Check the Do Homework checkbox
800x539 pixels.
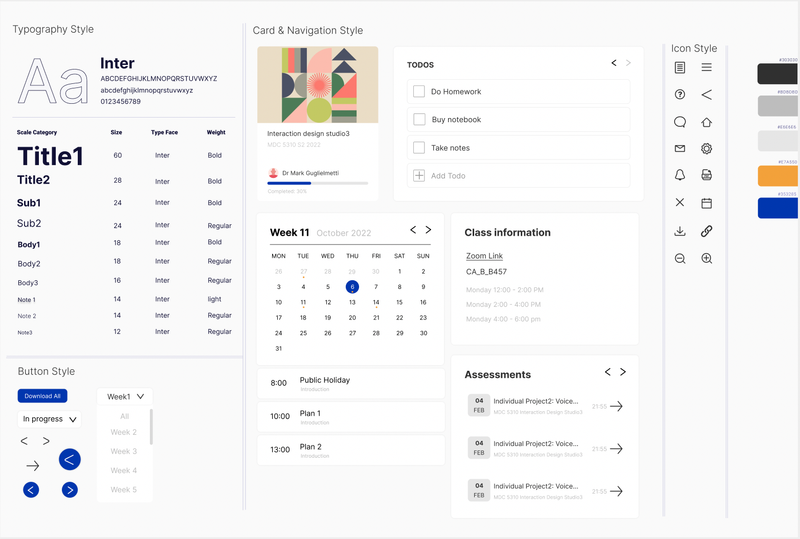coord(419,91)
